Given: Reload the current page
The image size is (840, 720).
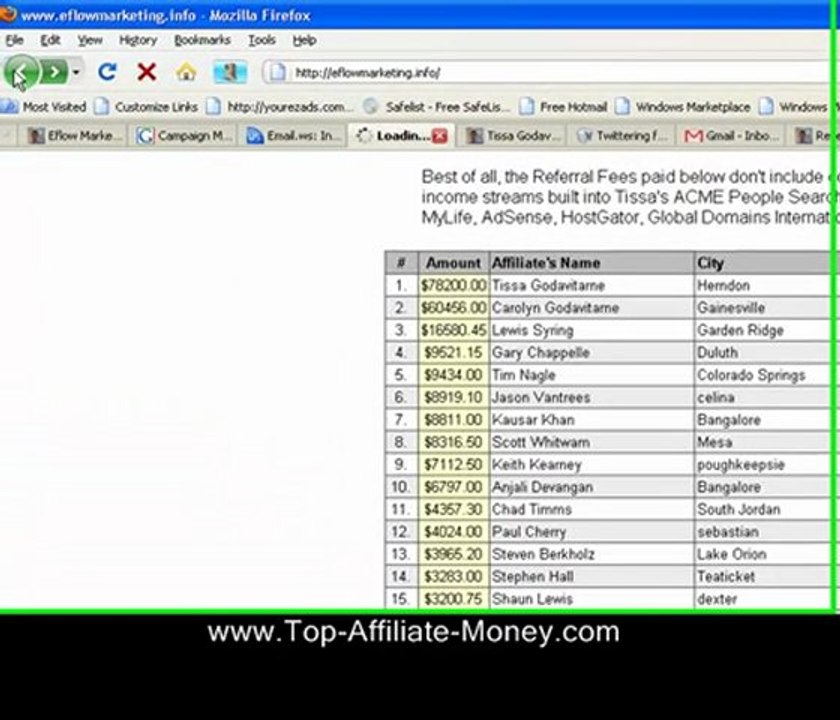Looking at the screenshot, I should [108, 72].
